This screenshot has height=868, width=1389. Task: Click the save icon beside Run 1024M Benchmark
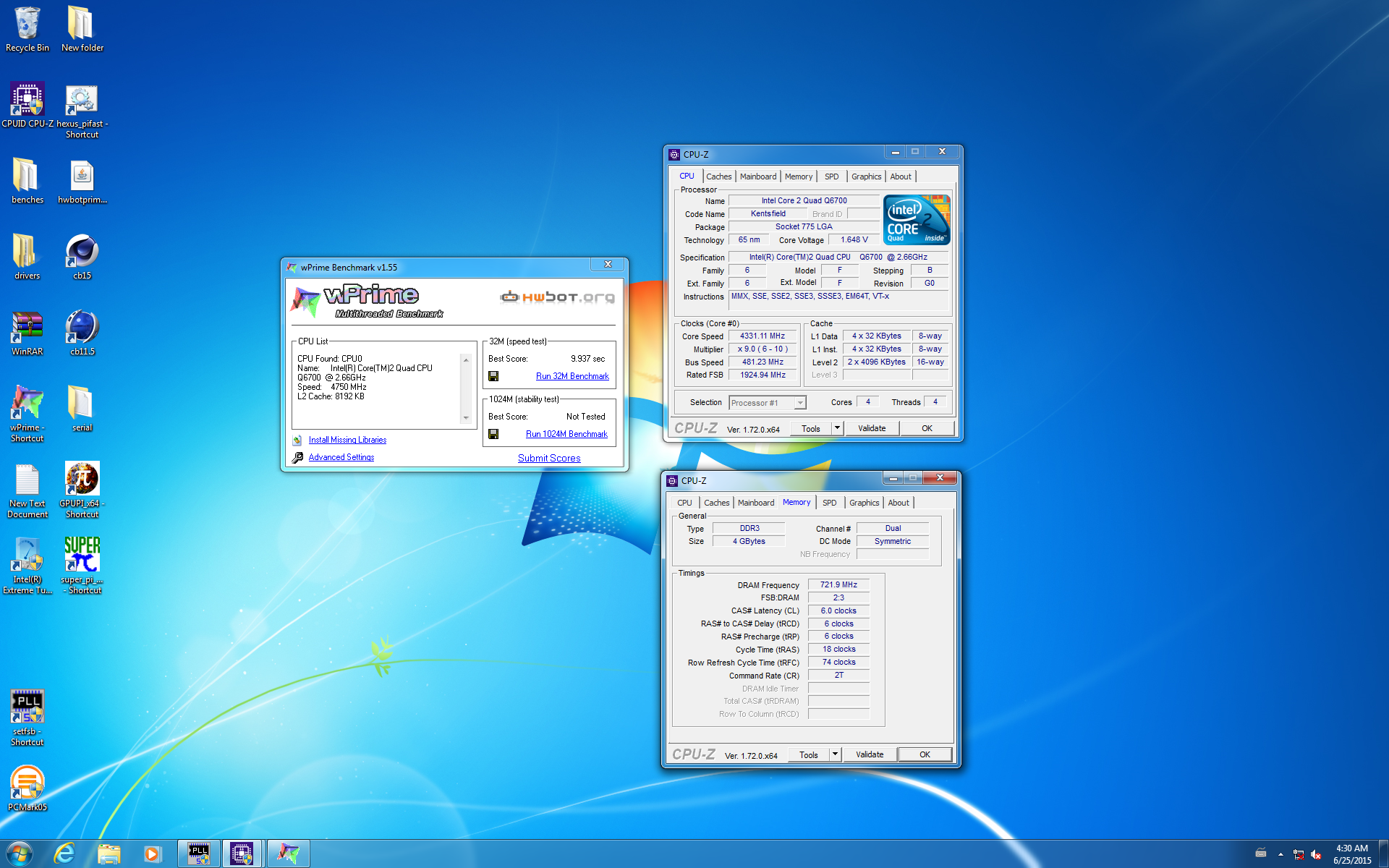(x=493, y=434)
